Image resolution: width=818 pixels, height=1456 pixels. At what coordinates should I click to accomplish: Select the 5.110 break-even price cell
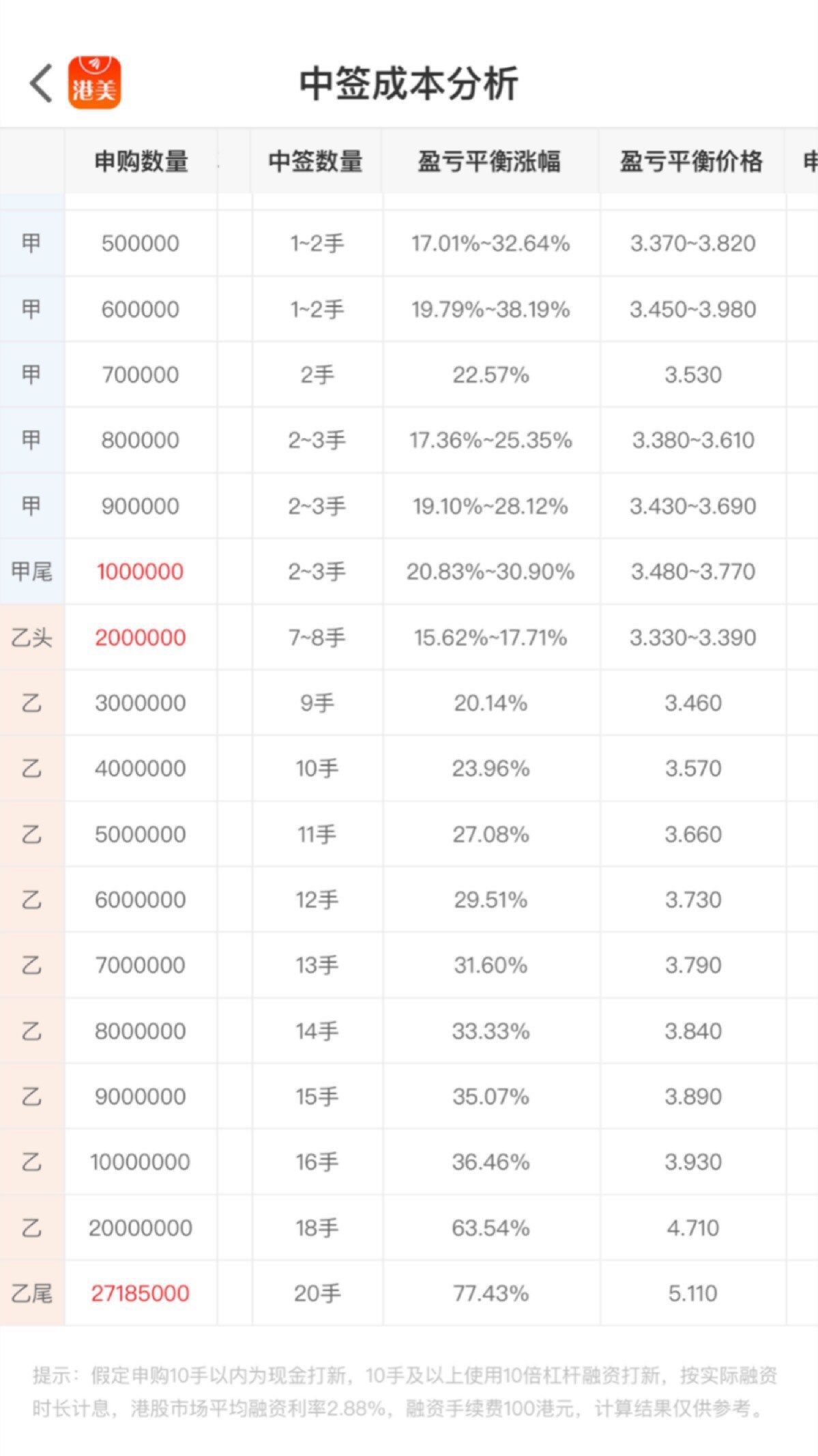pos(692,1293)
